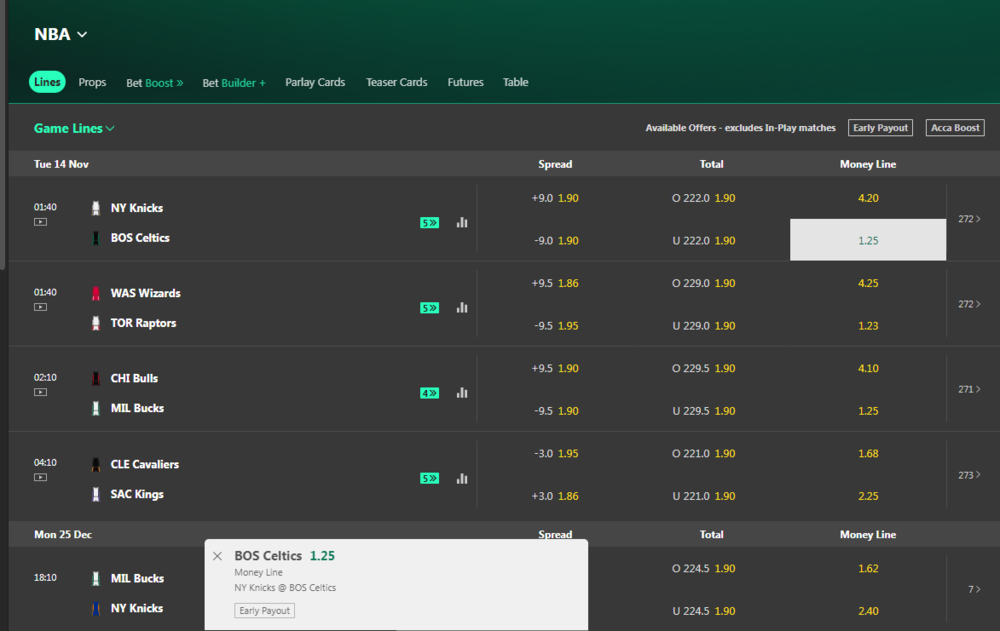Click the Acca Boost offer button

click(x=954, y=128)
